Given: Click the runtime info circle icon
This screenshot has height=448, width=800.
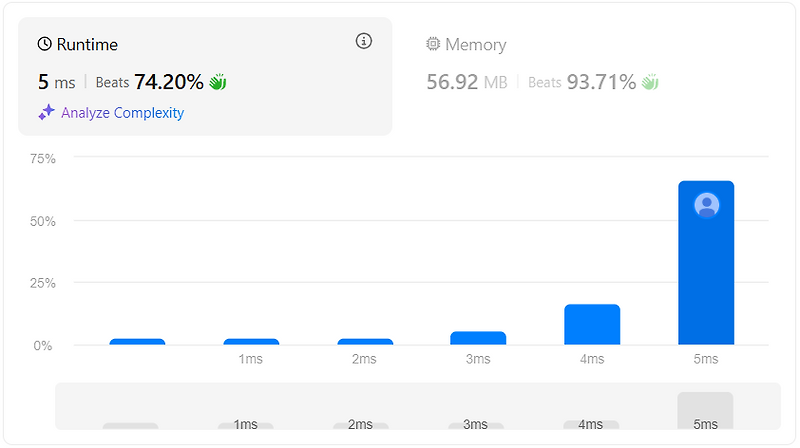Looking at the screenshot, I should 363,41.
